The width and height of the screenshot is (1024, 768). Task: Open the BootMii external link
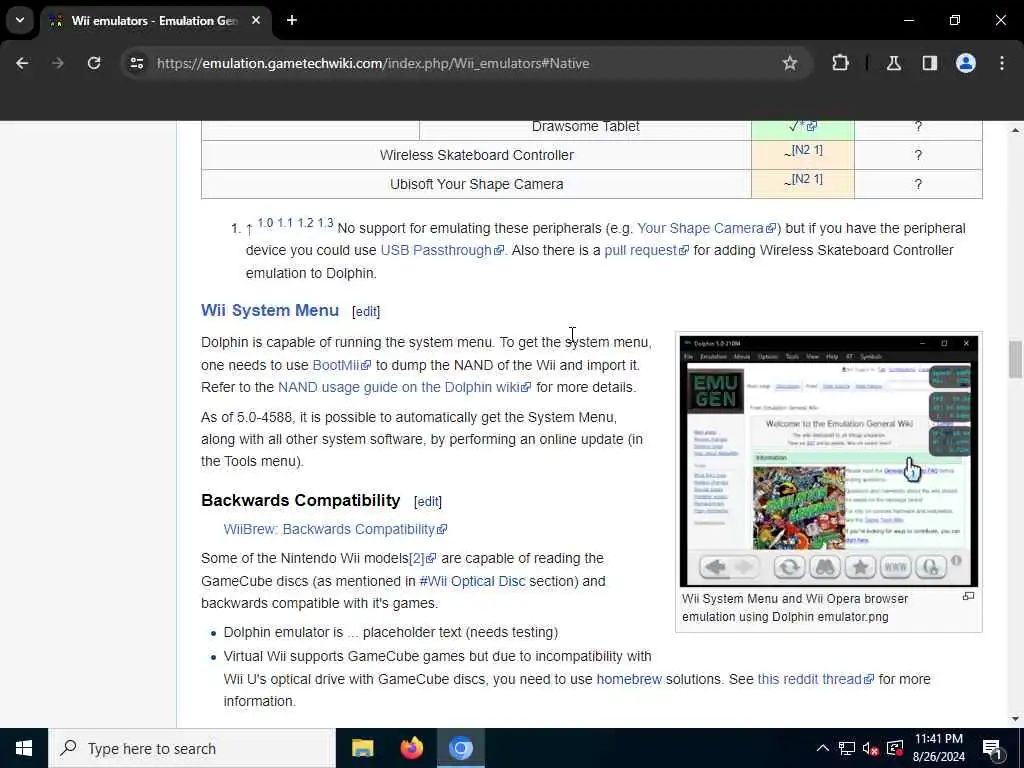(341, 365)
